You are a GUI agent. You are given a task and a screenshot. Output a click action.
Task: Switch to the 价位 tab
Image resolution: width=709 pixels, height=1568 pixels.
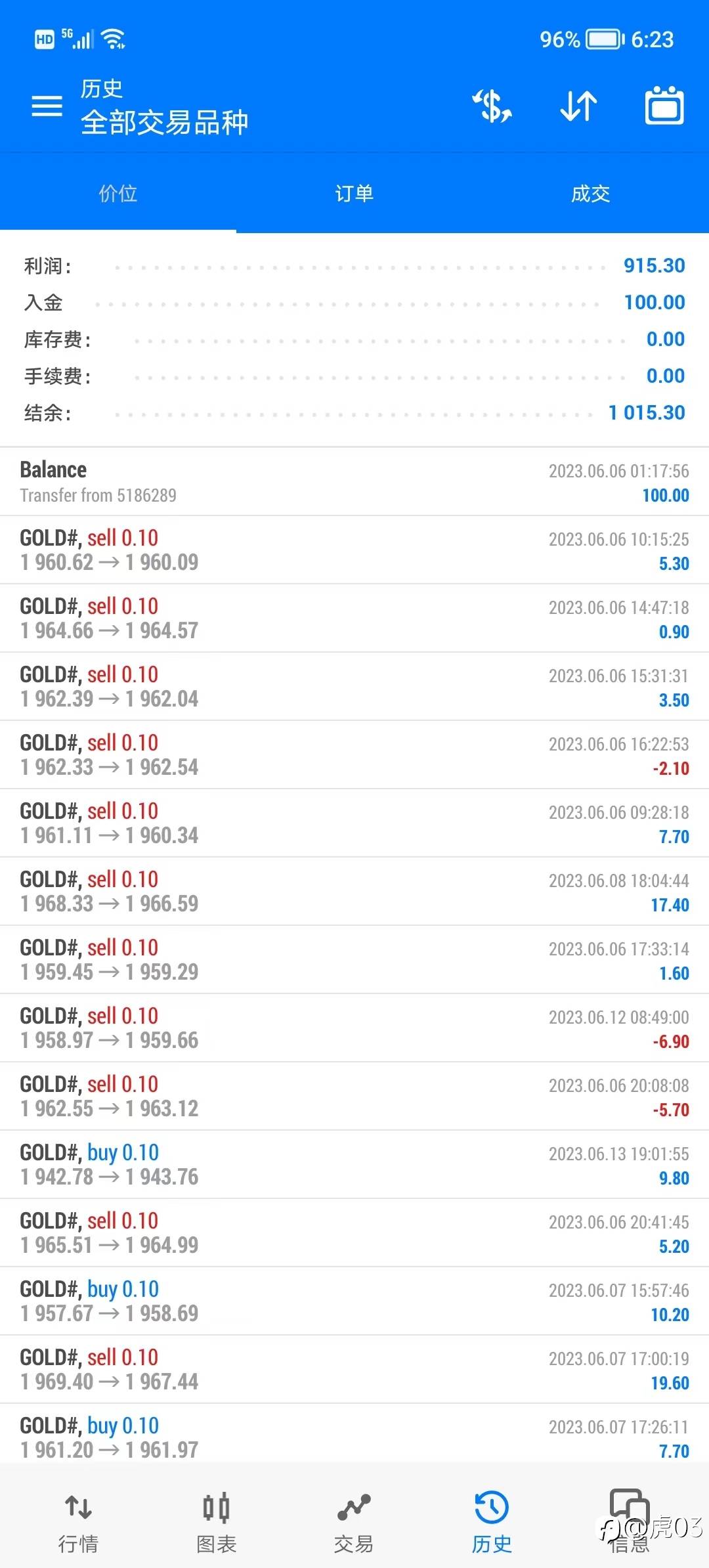118,194
